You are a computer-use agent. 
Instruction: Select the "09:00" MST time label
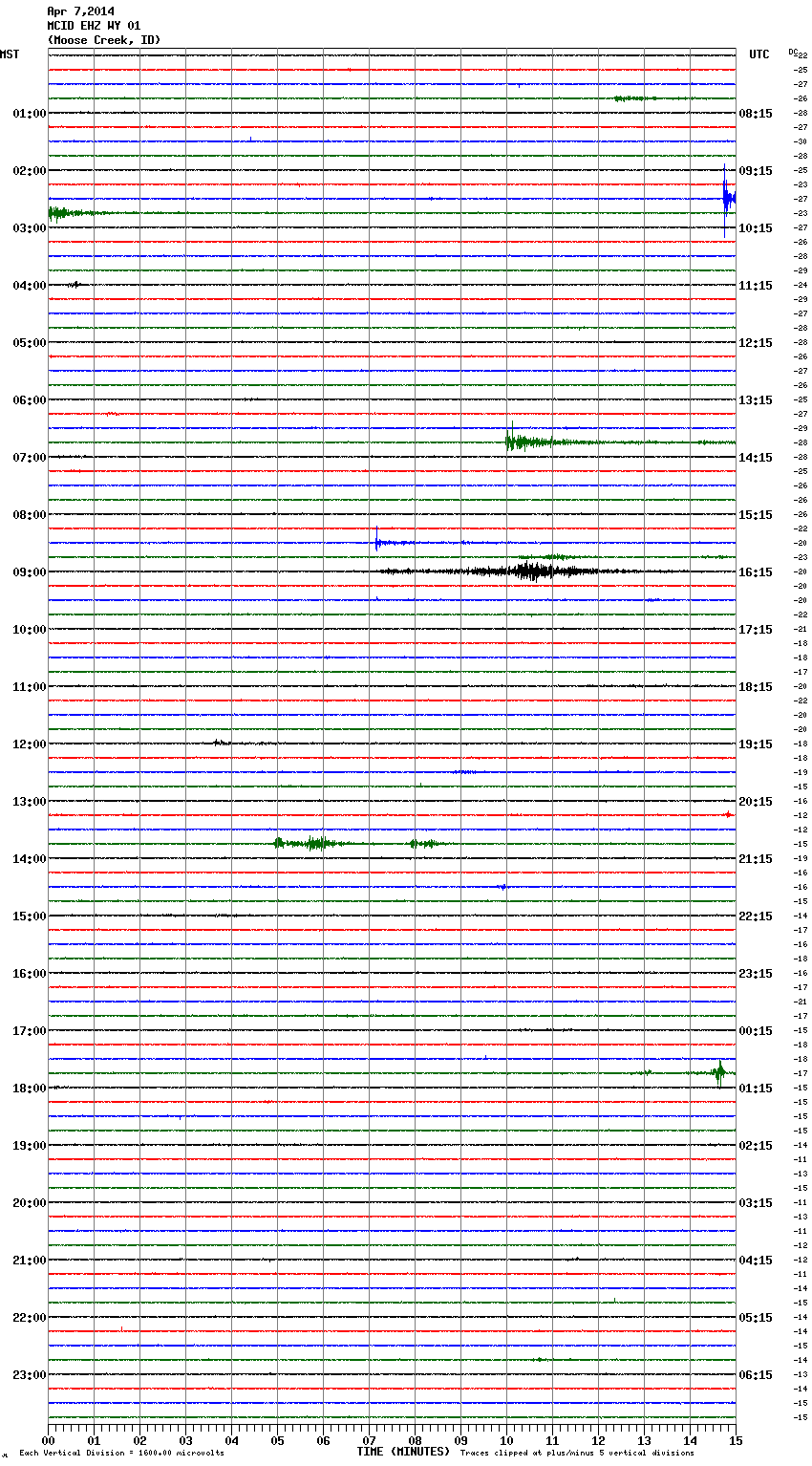29,572
